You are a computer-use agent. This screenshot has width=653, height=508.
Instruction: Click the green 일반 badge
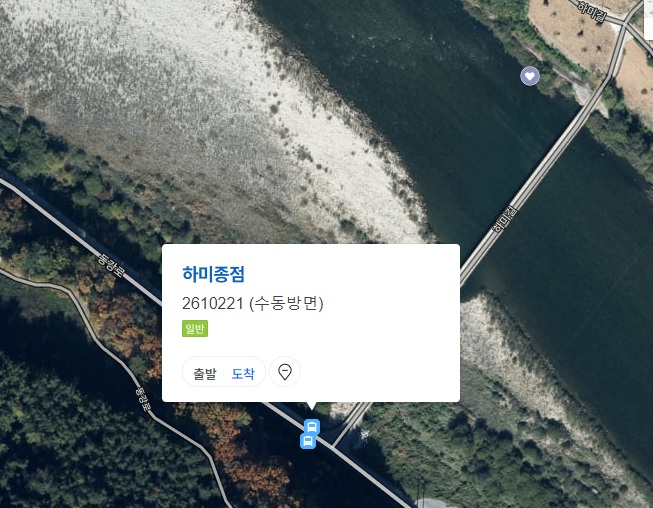coord(195,329)
